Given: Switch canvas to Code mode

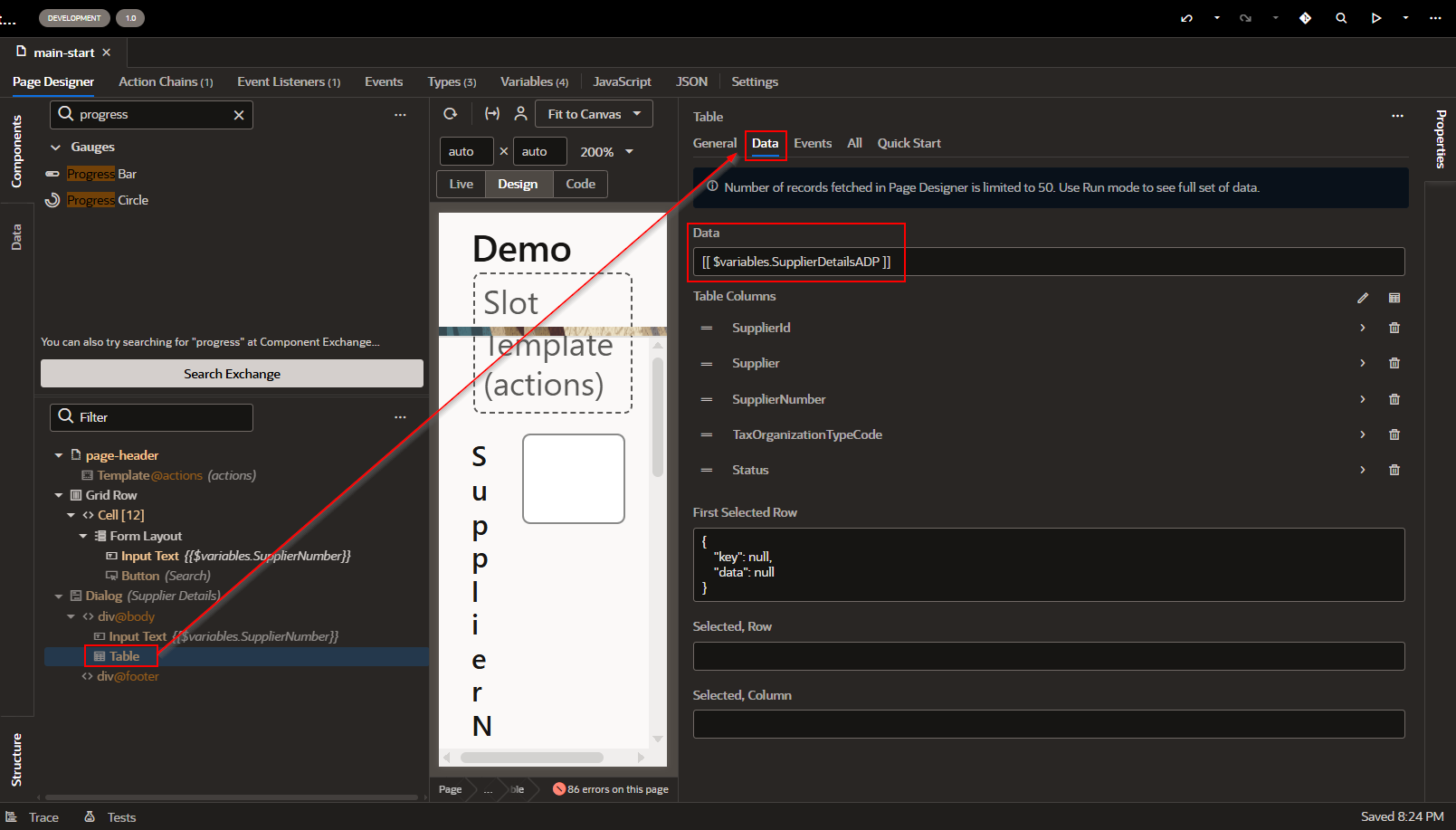Looking at the screenshot, I should point(580,184).
